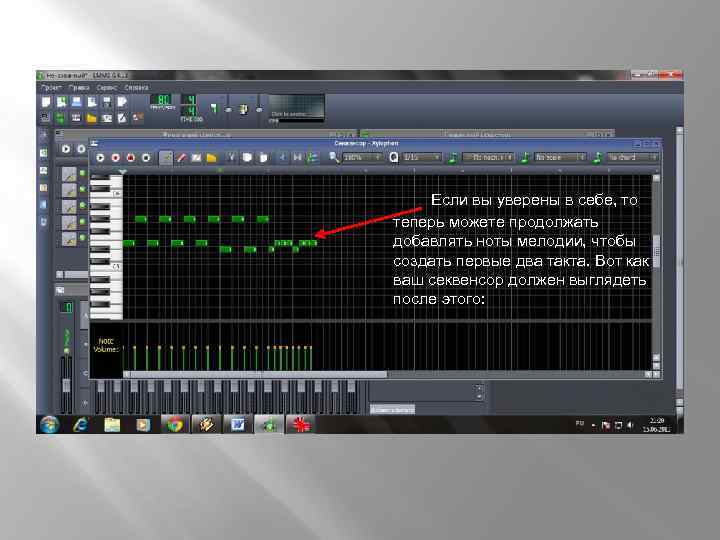Create new project from template icon
Image resolution: width=720 pixels, height=540 pixels.
62,102
